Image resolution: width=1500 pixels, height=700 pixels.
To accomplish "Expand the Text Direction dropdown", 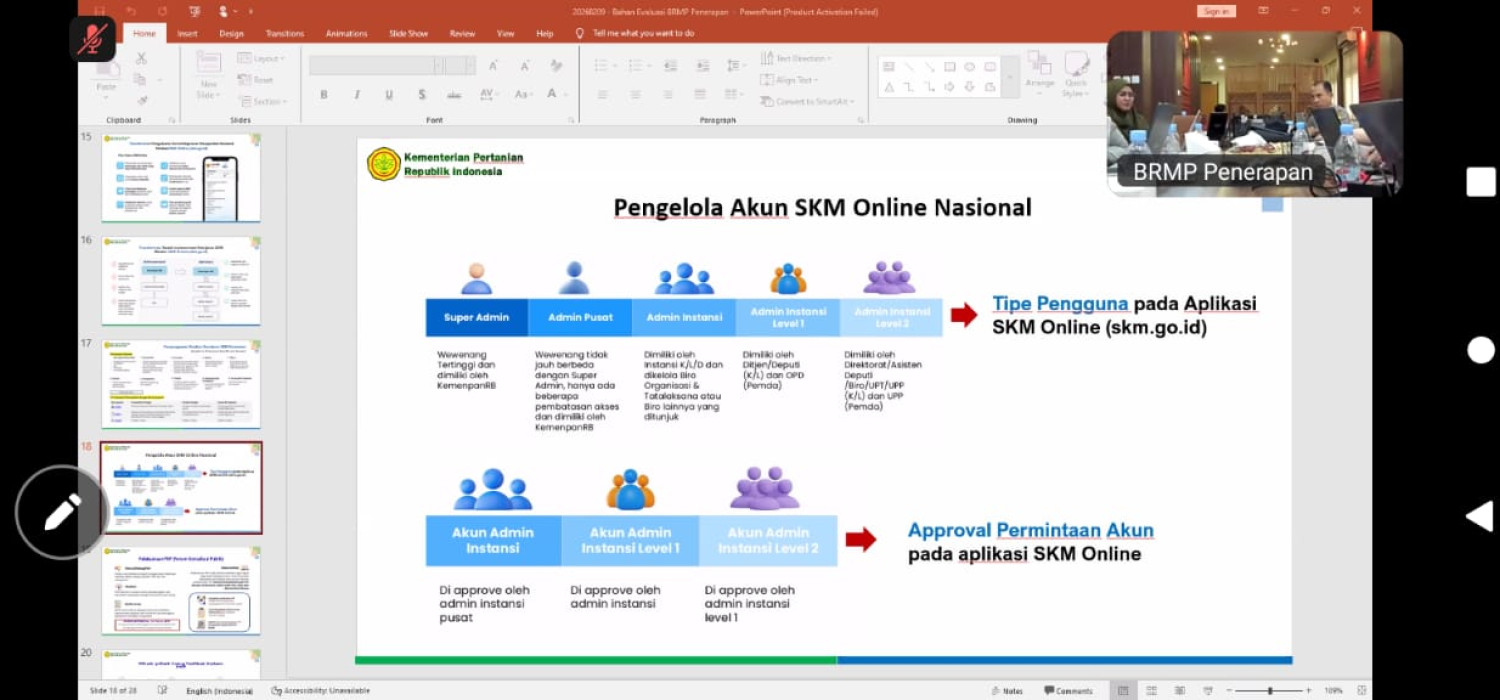I will tap(796, 59).
